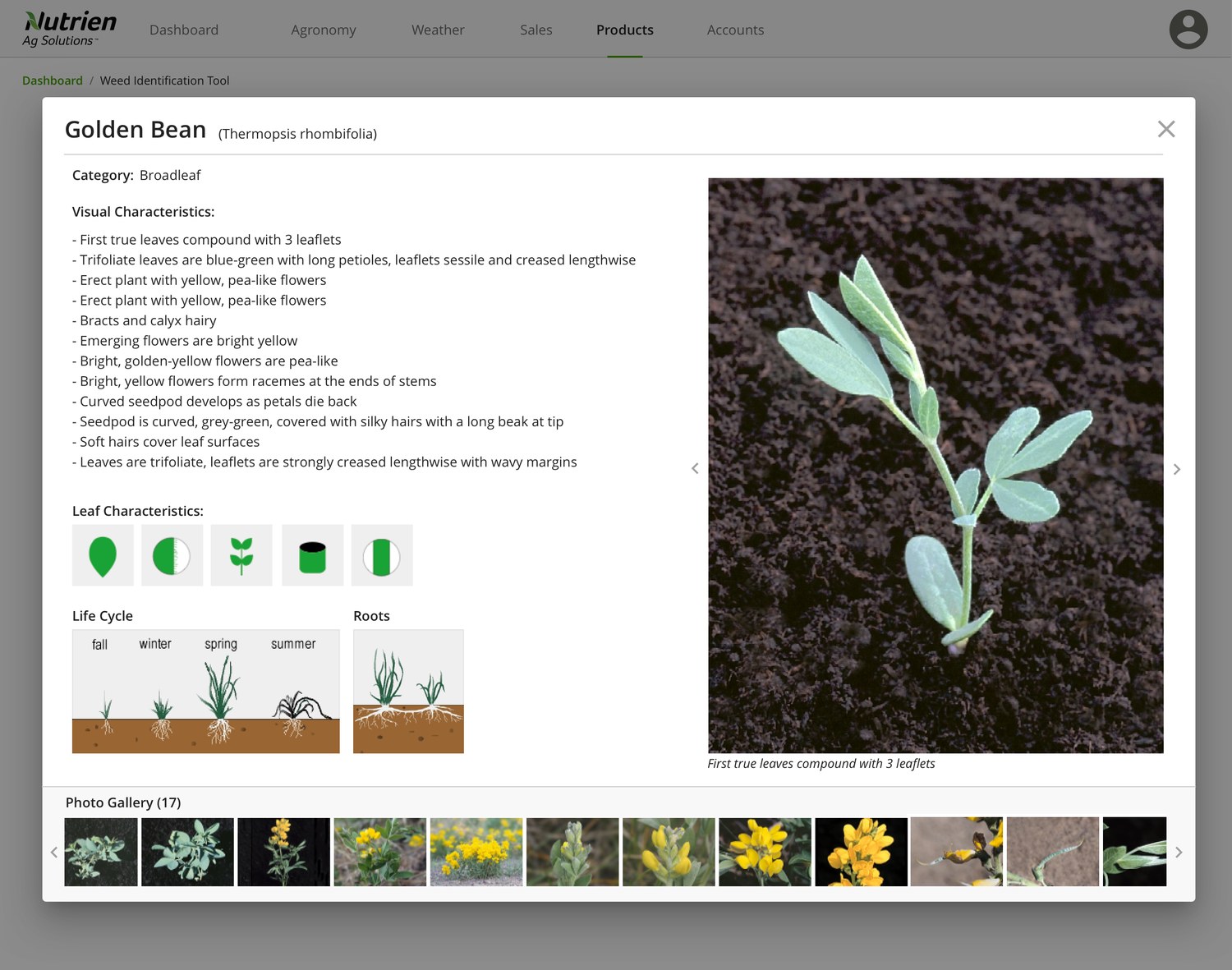Click the Weed Identification Tool breadcrumb
1232x970 pixels.
[x=164, y=80]
